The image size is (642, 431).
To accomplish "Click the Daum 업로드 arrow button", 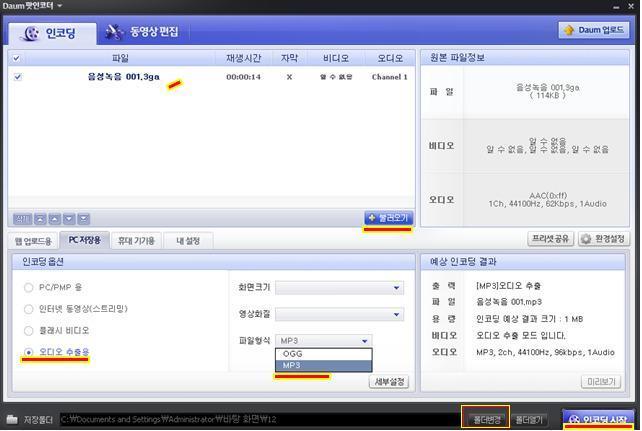I will pyautogui.click(x=594, y=30).
